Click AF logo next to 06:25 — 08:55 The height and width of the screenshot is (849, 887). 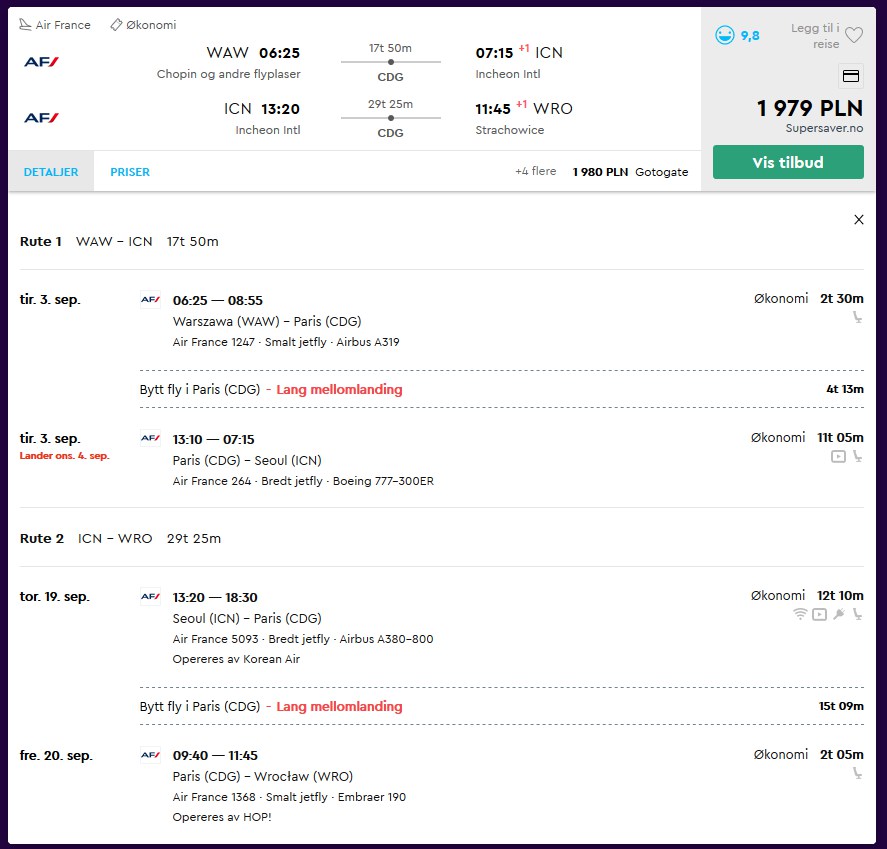pyautogui.click(x=150, y=300)
